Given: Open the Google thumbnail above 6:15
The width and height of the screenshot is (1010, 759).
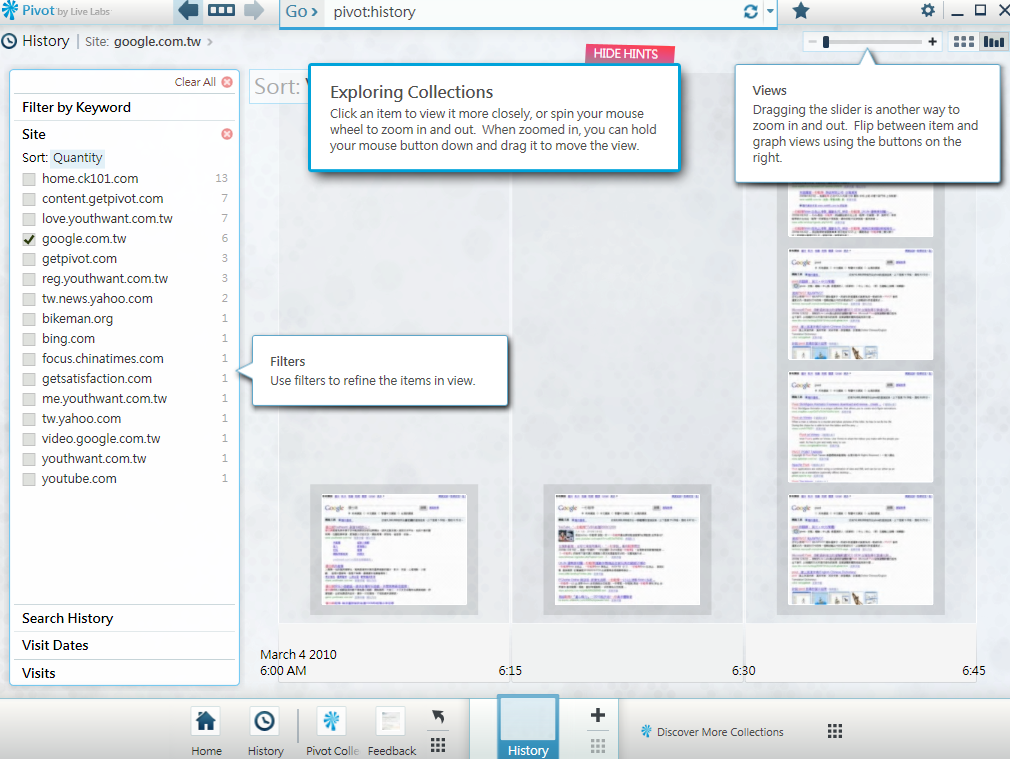Looking at the screenshot, I should coord(627,550).
